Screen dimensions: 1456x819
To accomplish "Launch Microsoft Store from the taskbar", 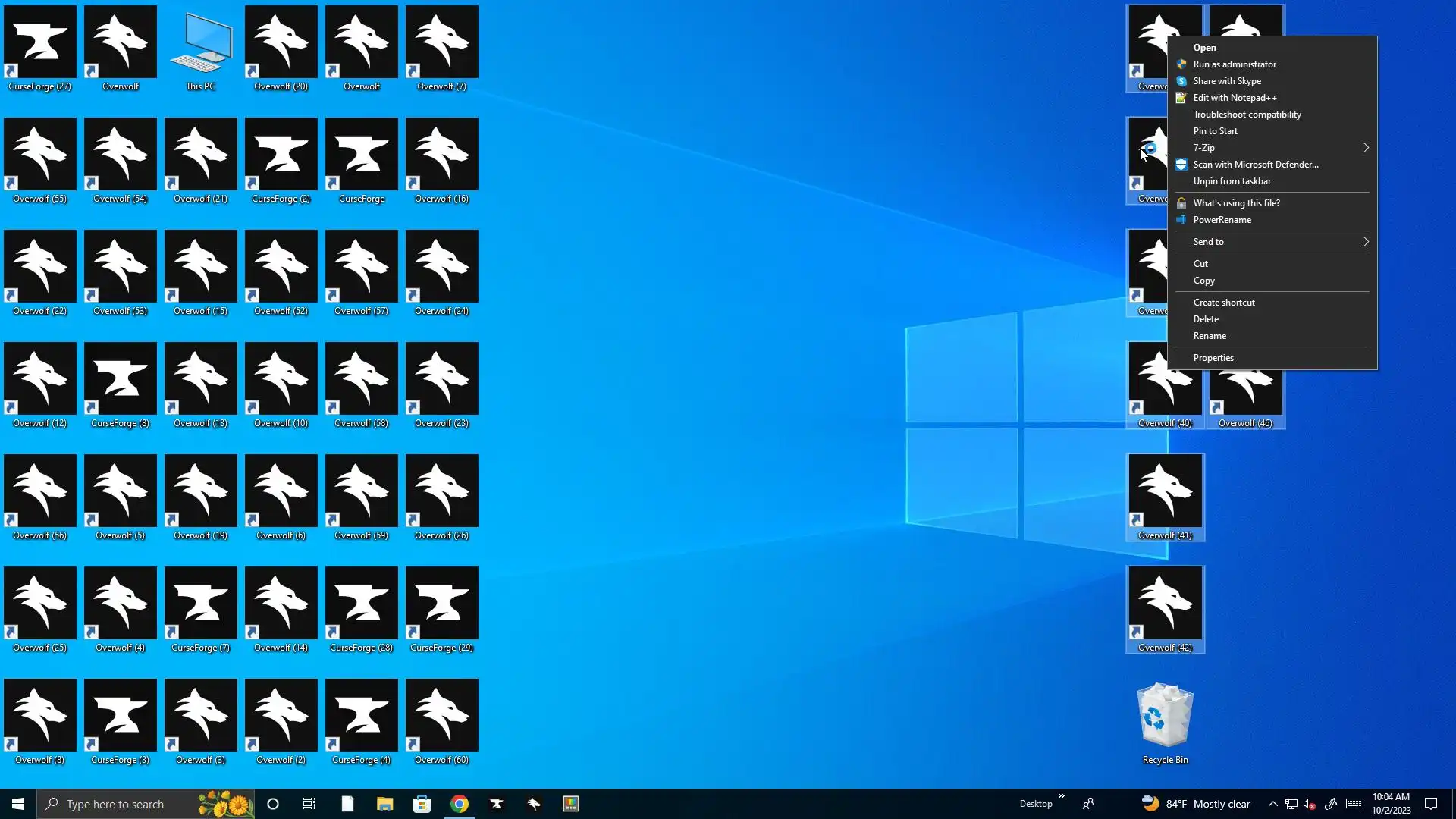I will [x=422, y=804].
